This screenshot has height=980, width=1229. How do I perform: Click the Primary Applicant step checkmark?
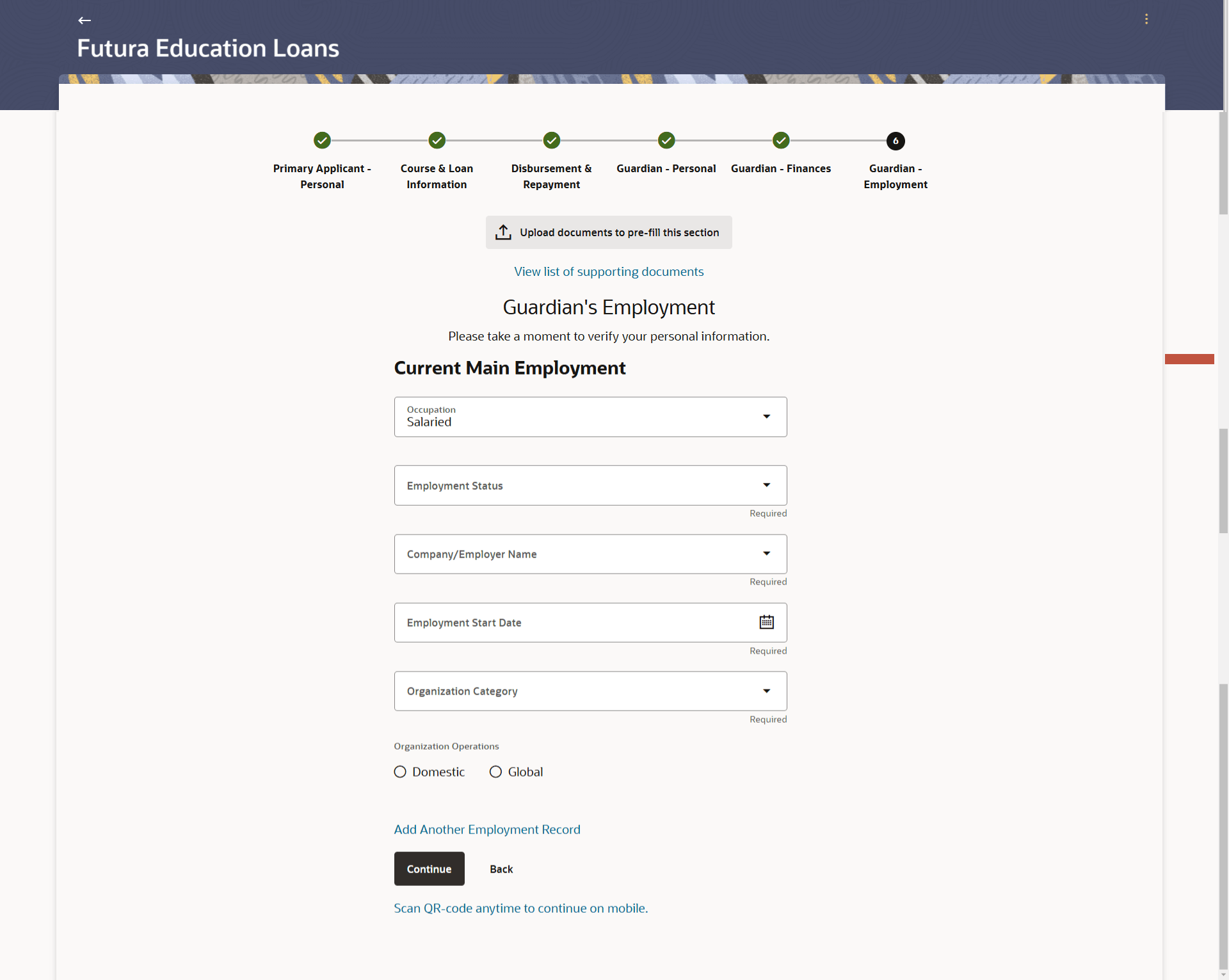(322, 140)
